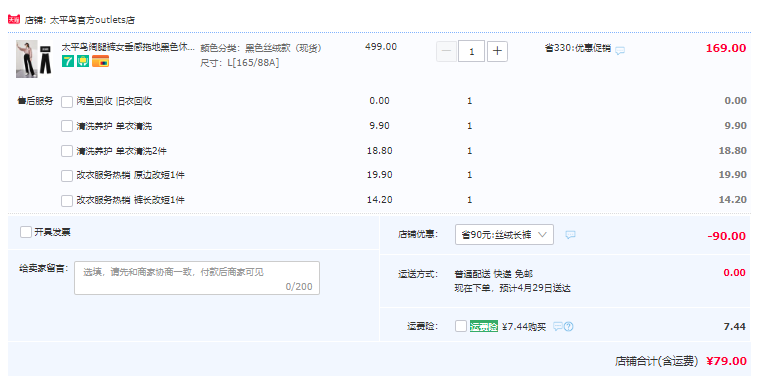Viewport: 757px width, 376px height.
Task: Click the chat bubble icon next to ¥7.44购买
Action: click(x=558, y=327)
